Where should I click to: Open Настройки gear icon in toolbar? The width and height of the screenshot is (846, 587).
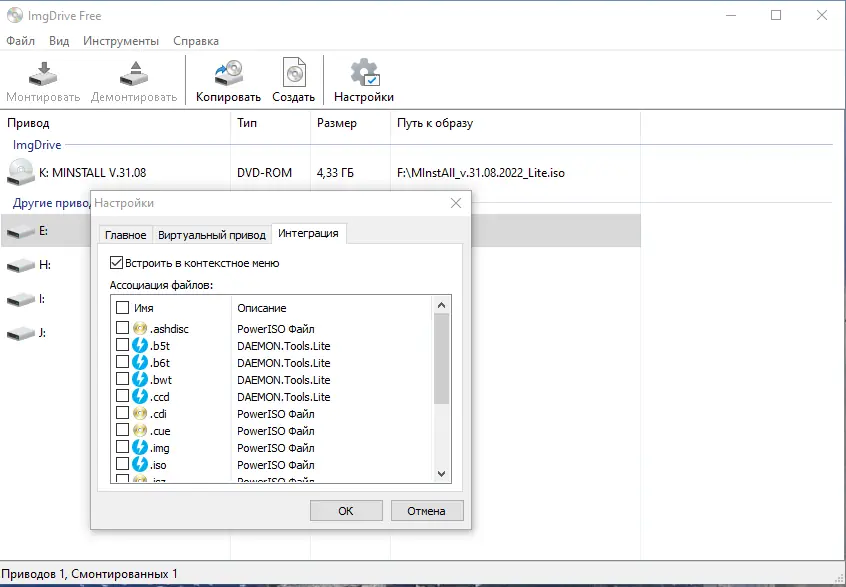pos(365,73)
